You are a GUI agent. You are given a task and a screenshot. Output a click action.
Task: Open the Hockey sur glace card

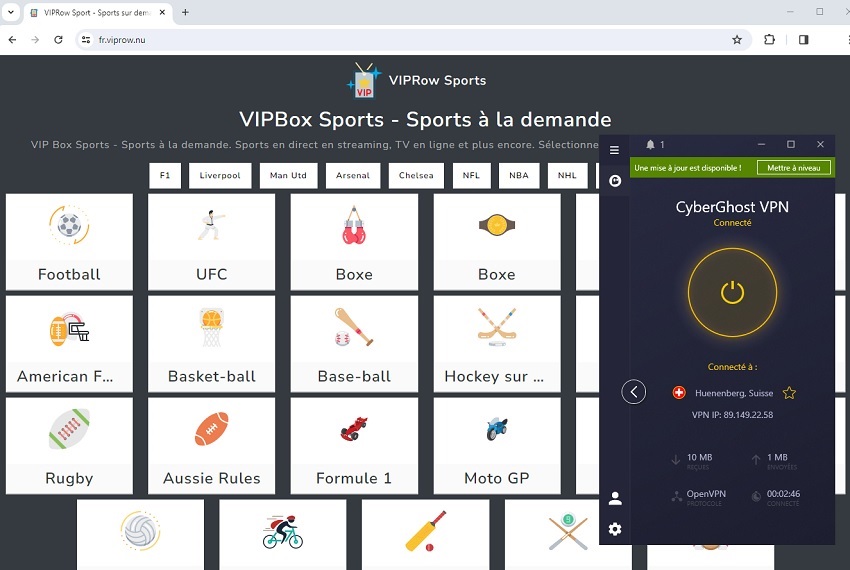[x=497, y=344]
